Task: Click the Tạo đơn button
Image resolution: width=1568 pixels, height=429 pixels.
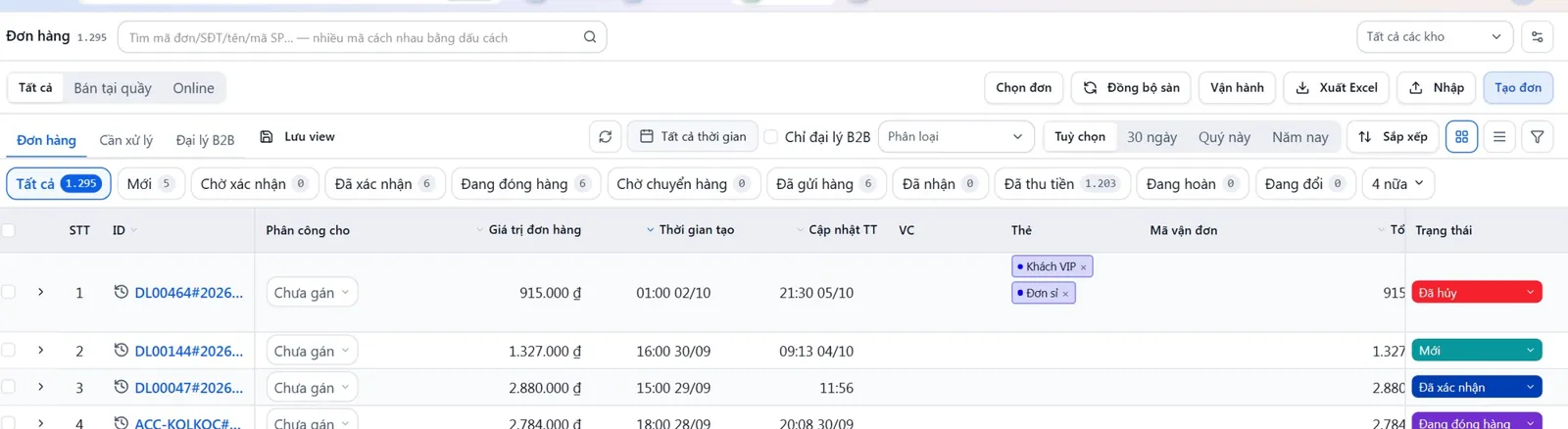Action: point(1518,88)
